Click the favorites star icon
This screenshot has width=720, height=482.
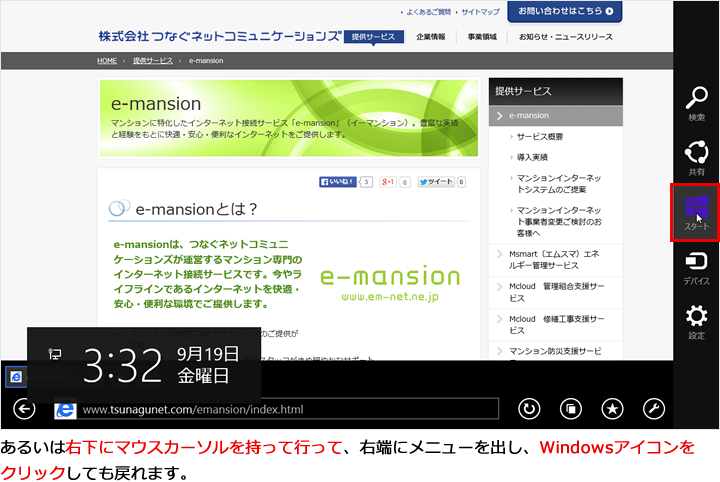[613, 409]
